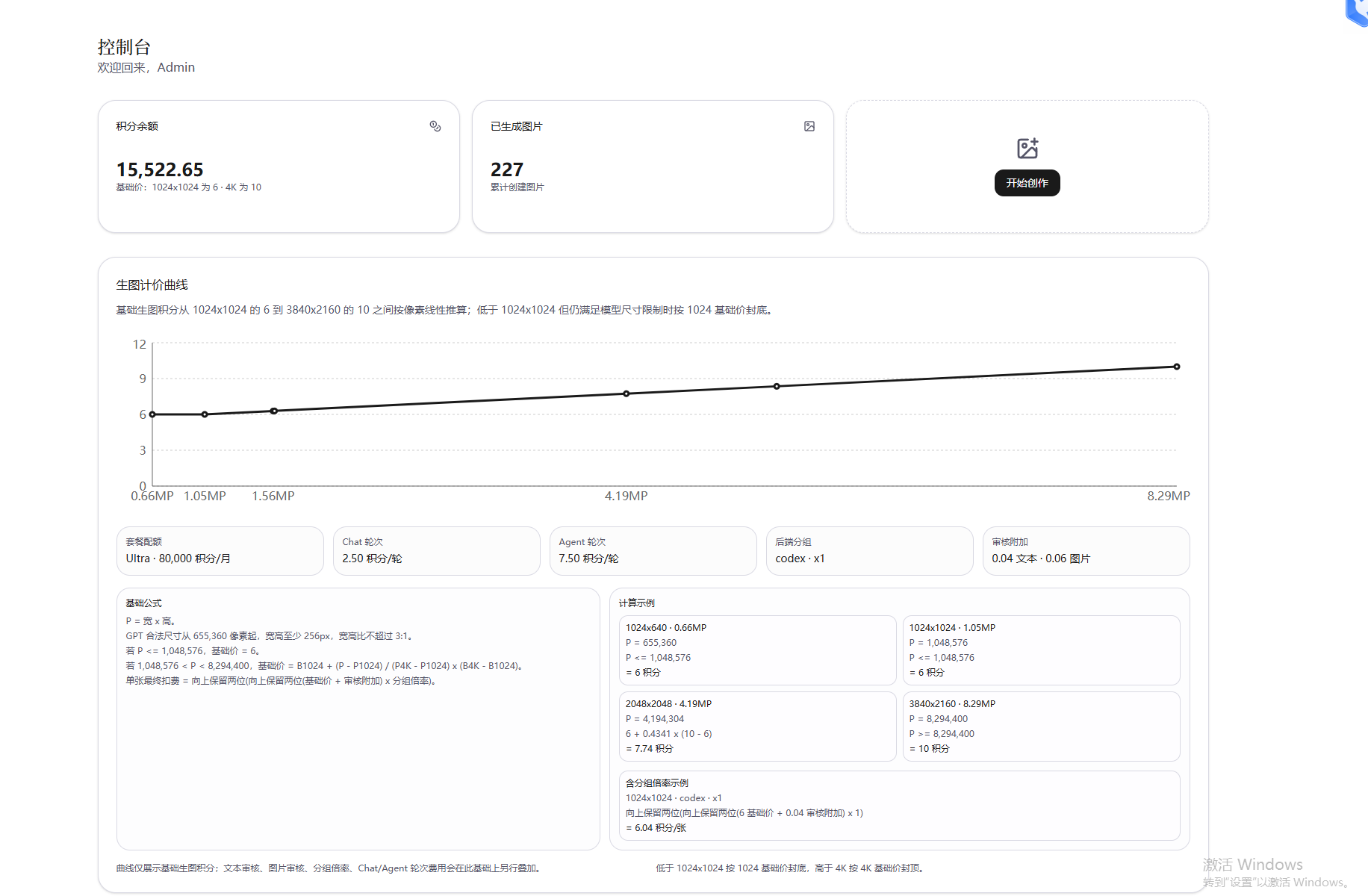The height and width of the screenshot is (896, 1368).
Task: Click the Agent 轮次 7.50 积分/轮 card
Action: (x=653, y=551)
